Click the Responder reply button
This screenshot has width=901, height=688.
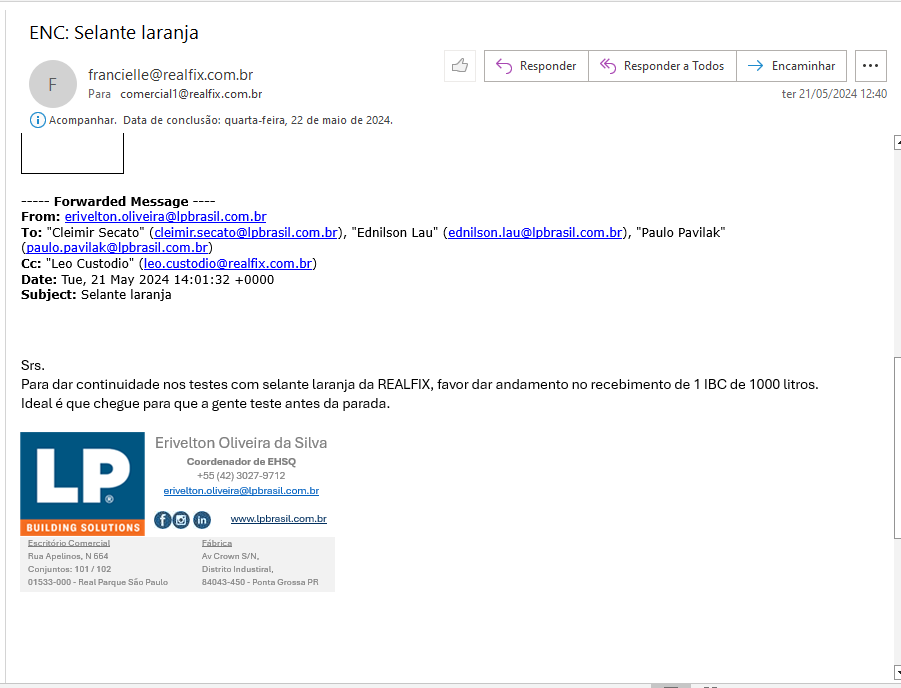536,66
